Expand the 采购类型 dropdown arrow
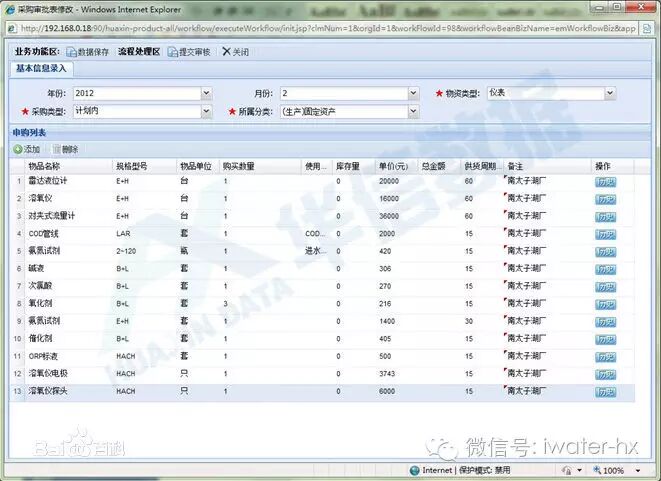The image size is (661, 481). [206, 111]
